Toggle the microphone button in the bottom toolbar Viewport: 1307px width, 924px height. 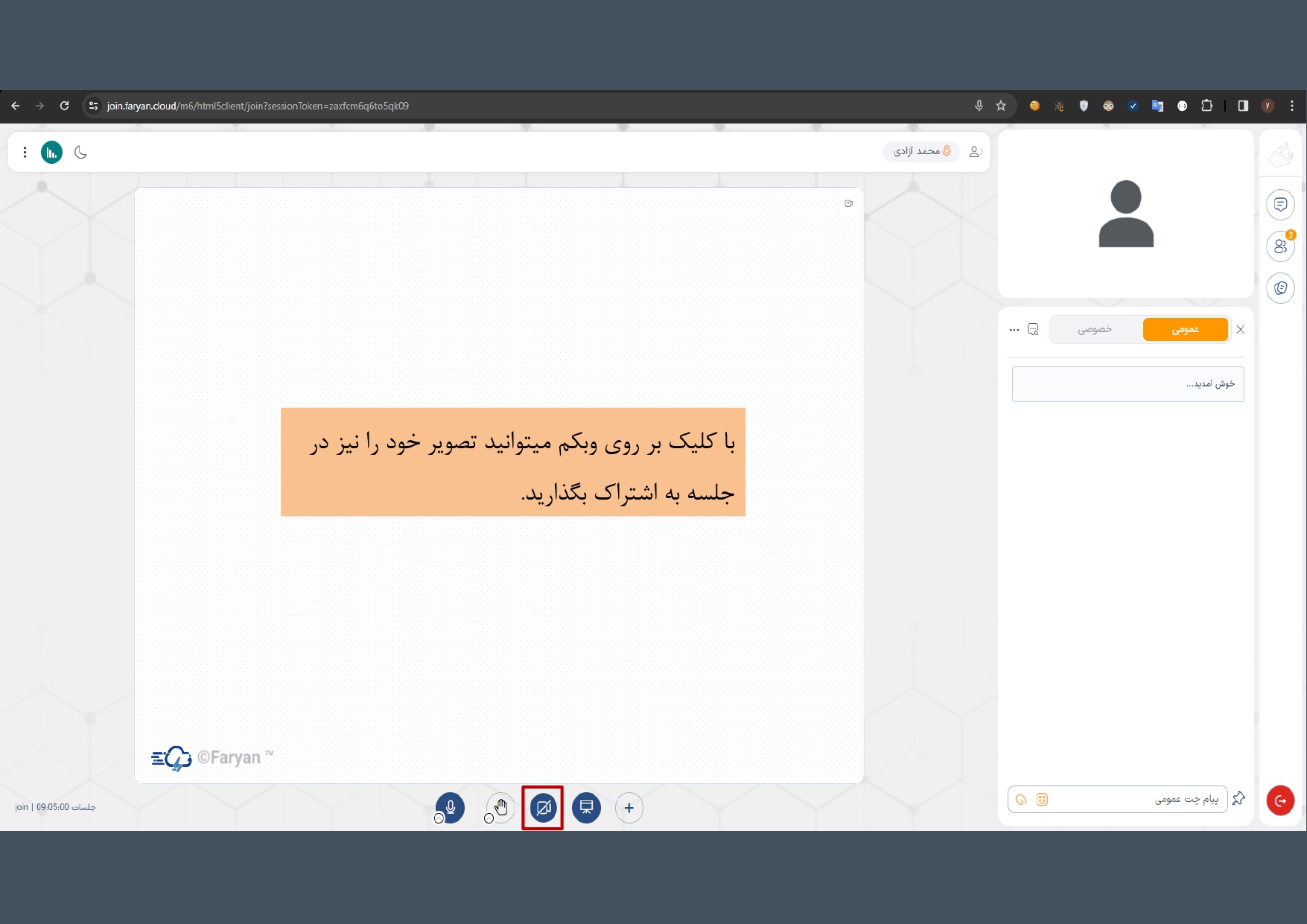coord(451,807)
